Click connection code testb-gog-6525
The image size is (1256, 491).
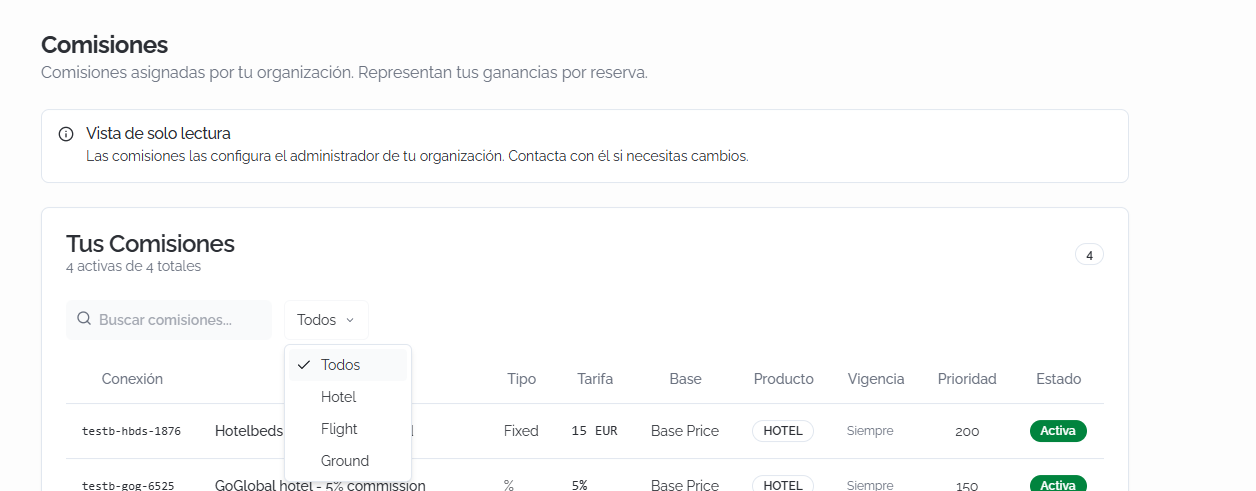point(127,485)
